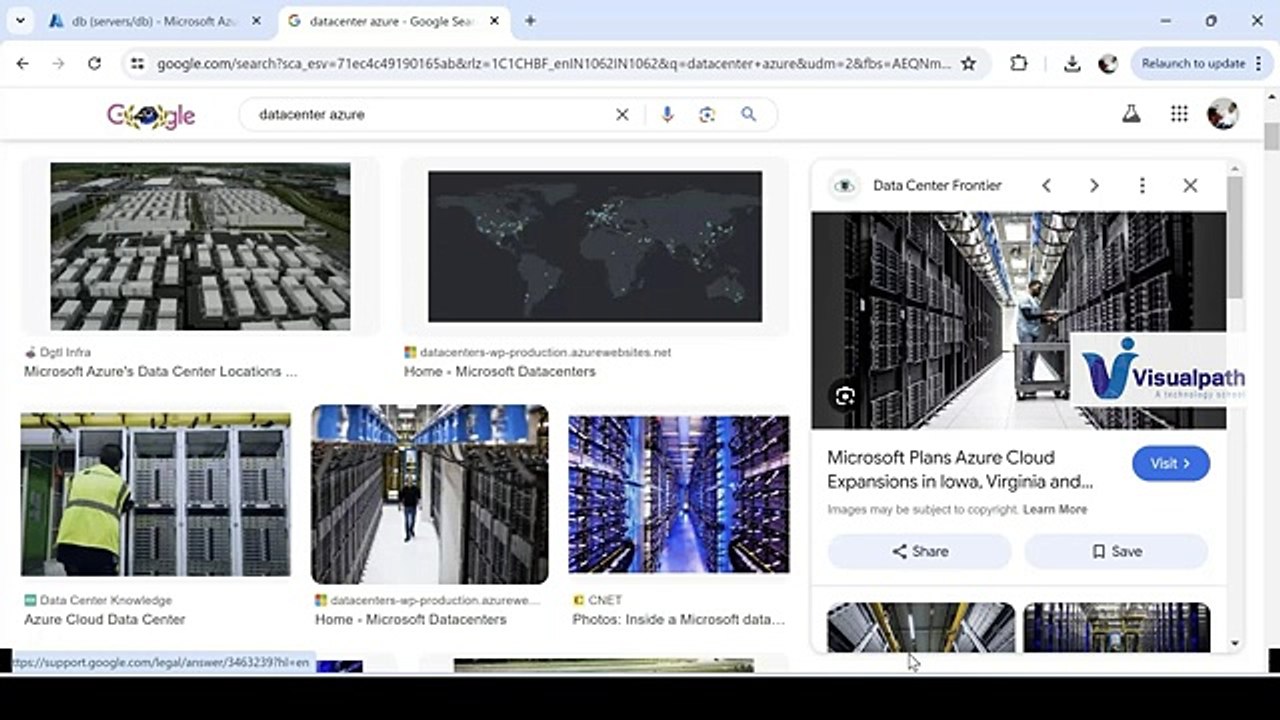View site information icon in address bar
Image resolution: width=1280 pixels, height=720 pixels.
coord(138,63)
